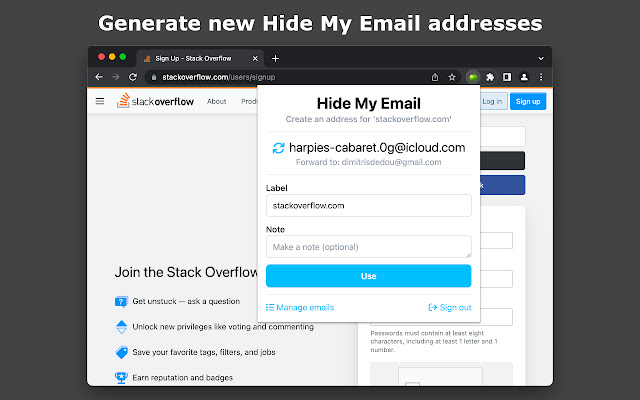This screenshot has height=400, width=640.
Task: Click the Sign out link
Action: pos(450,307)
